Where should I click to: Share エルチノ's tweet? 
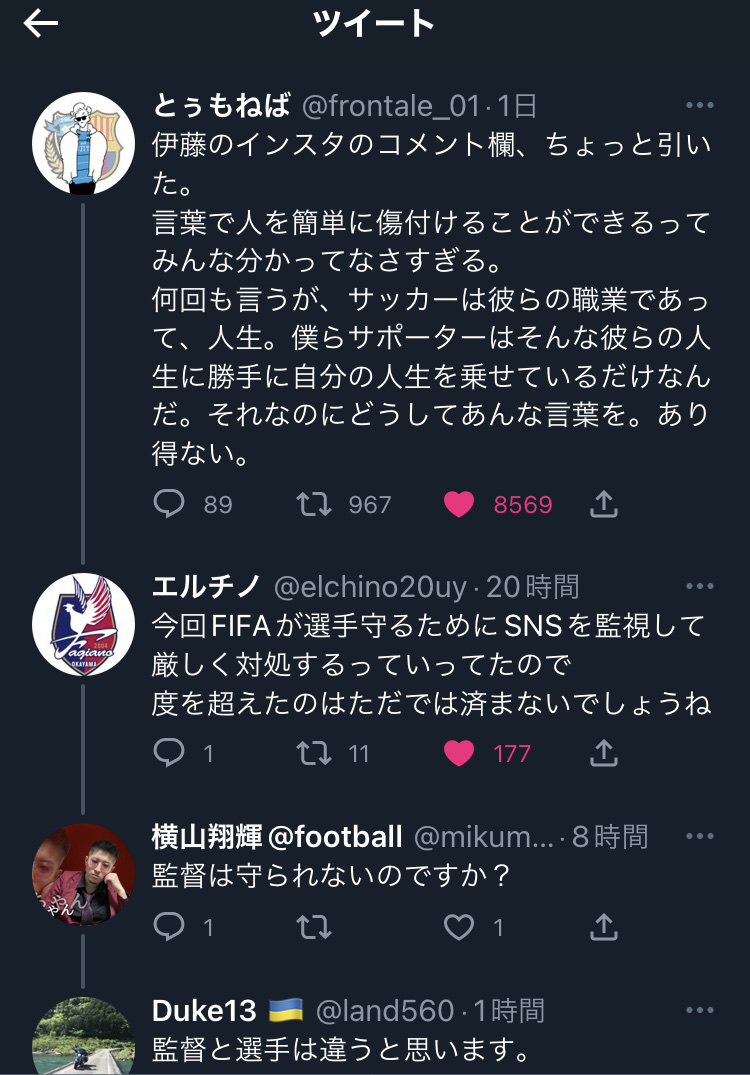tap(604, 753)
